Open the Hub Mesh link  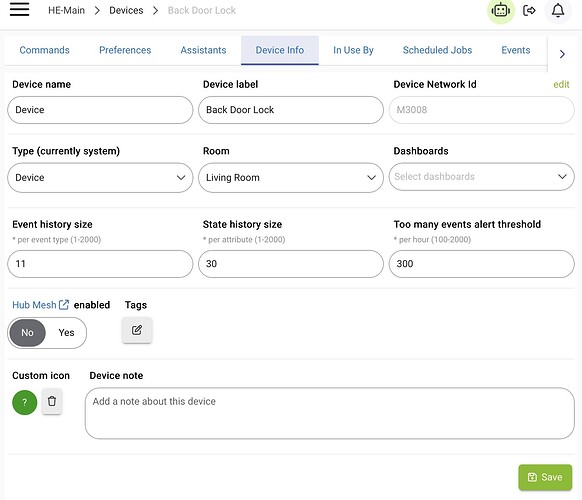pyautogui.click(x=34, y=305)
